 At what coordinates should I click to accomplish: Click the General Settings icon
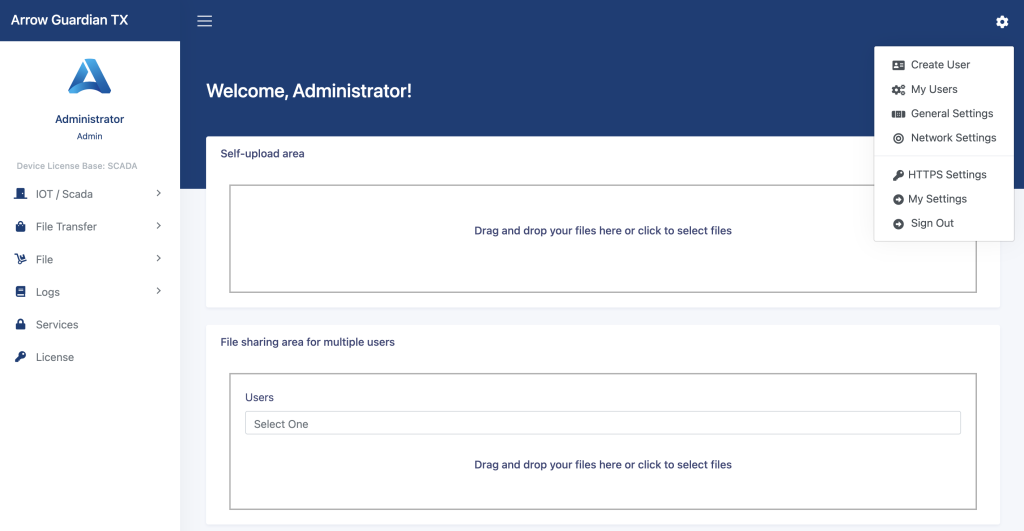(899, 114)
